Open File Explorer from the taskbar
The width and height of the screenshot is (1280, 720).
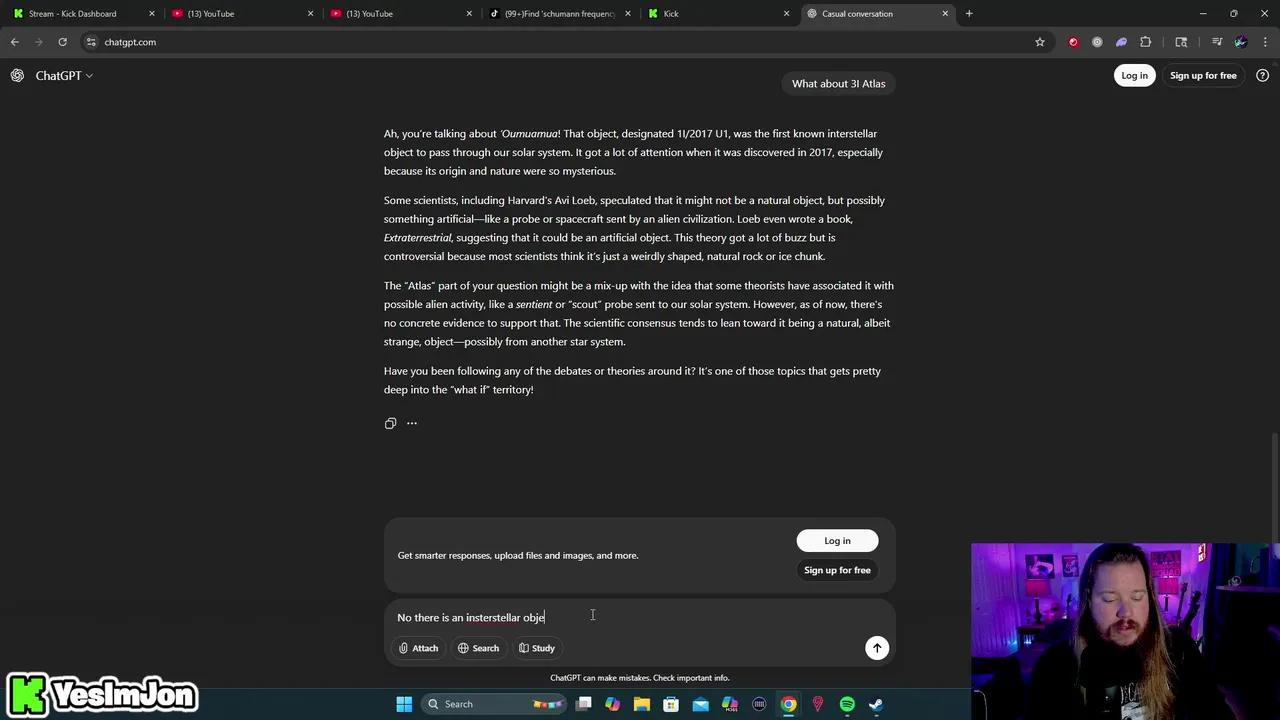(x=642, y=704)
